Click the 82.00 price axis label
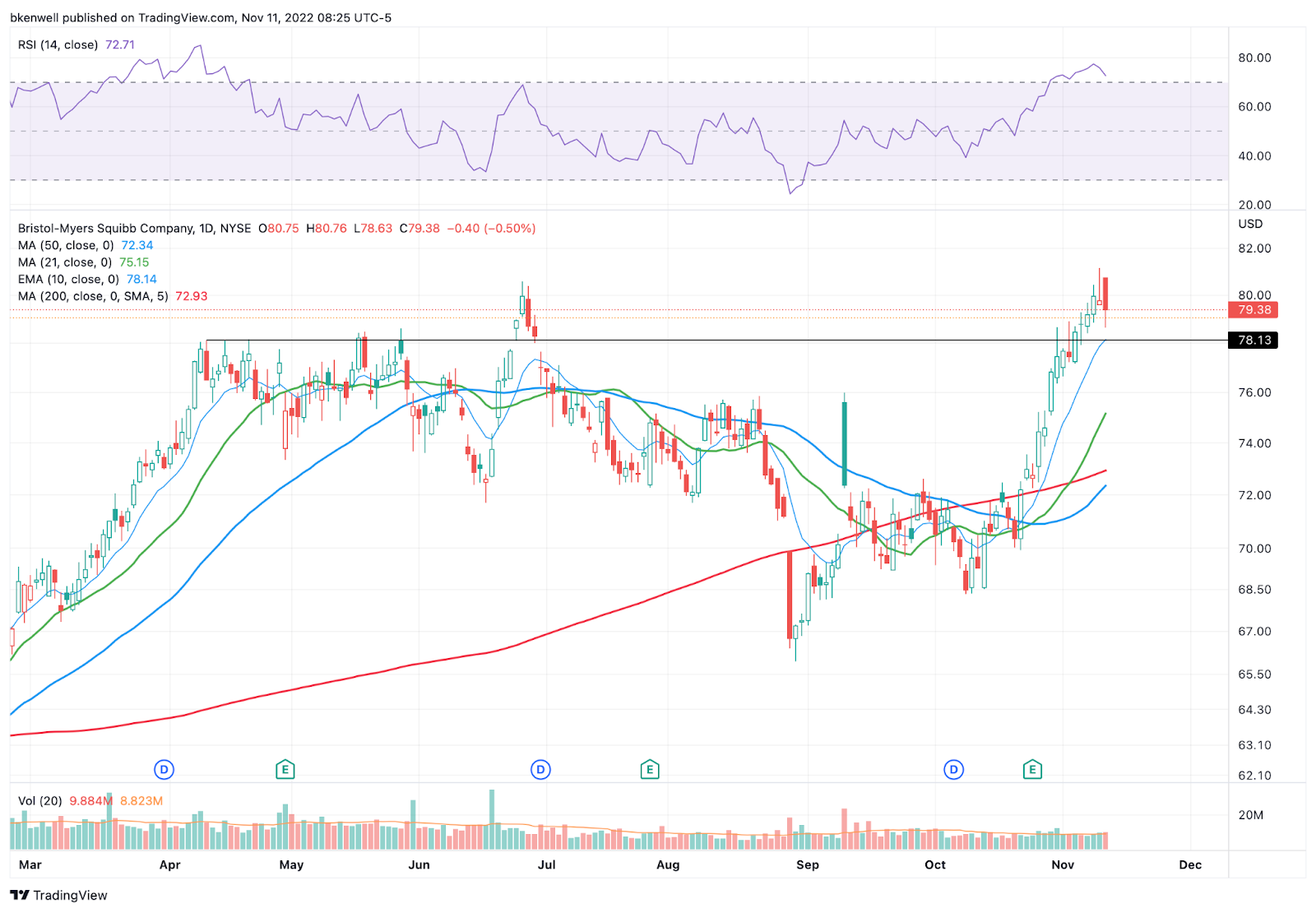Screen dimensions: 1316x913 tap(1254, 248)
